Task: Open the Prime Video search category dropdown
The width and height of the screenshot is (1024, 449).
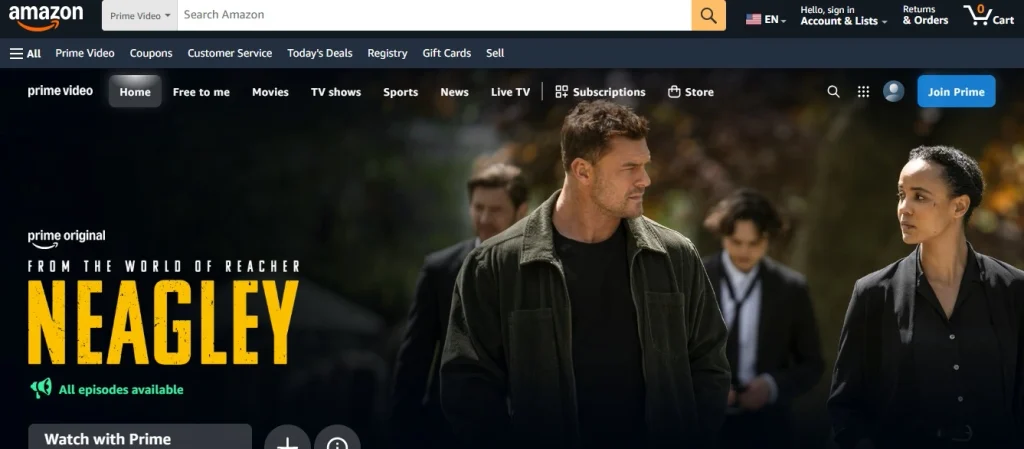Action: click(x=140, y=15)
